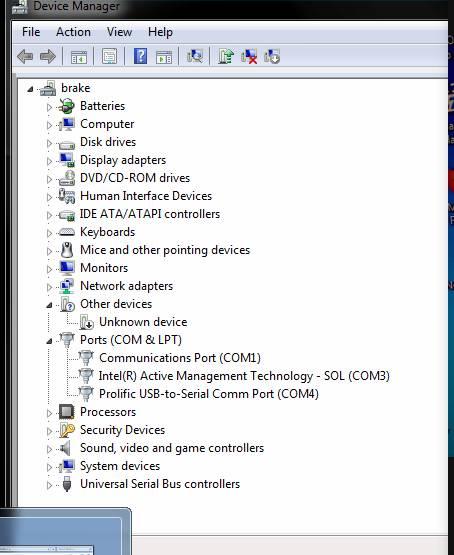
Task: Select Prolific USB-to-Serial Comm Port (COM4)
Action: [x=209, y=394]
